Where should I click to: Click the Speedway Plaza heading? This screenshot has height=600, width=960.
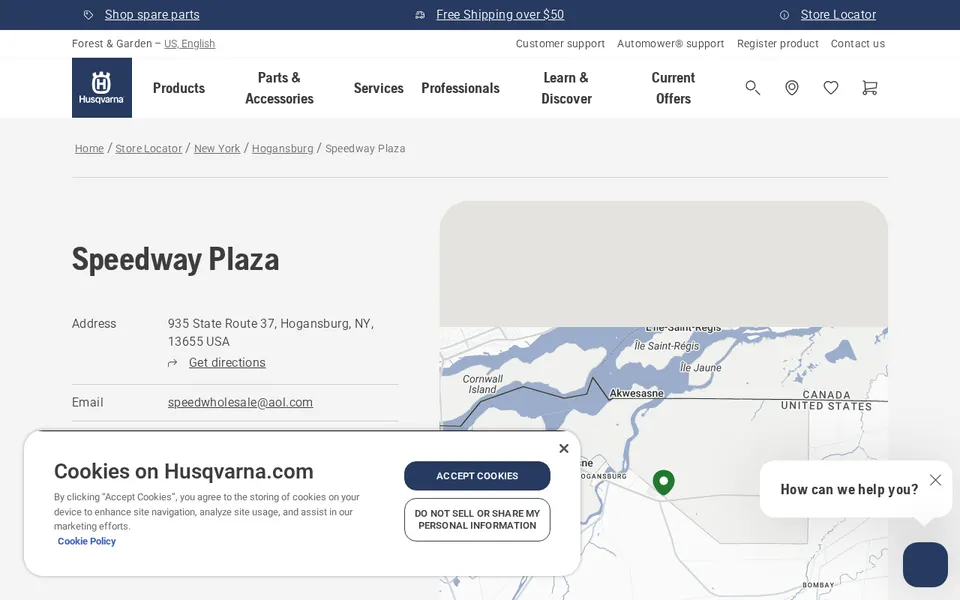coord(175,259)
